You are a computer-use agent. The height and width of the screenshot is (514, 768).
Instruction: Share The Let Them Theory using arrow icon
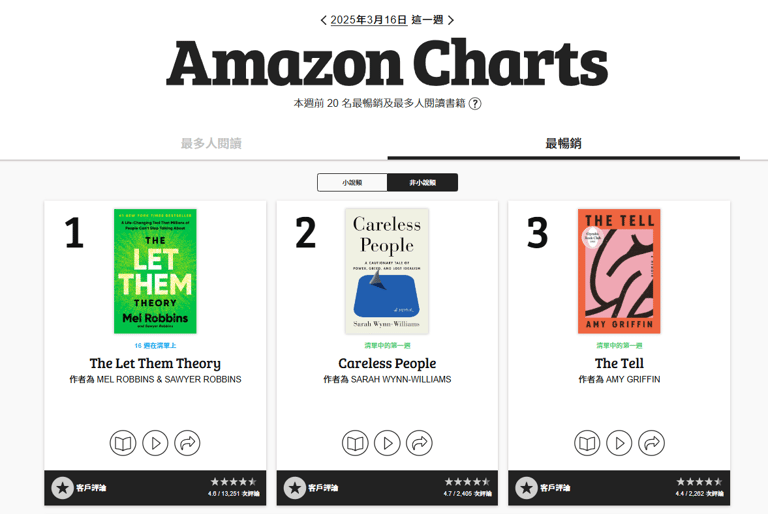coord(188,443)
